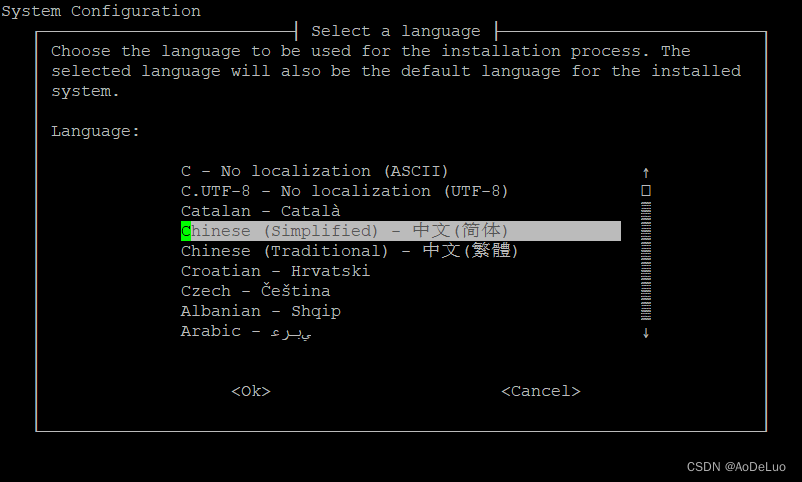Choose C.UTF-8 - No localization (UTF-8)
The width and height of the screenshot is (802, 482).
[x=344, y=191]
